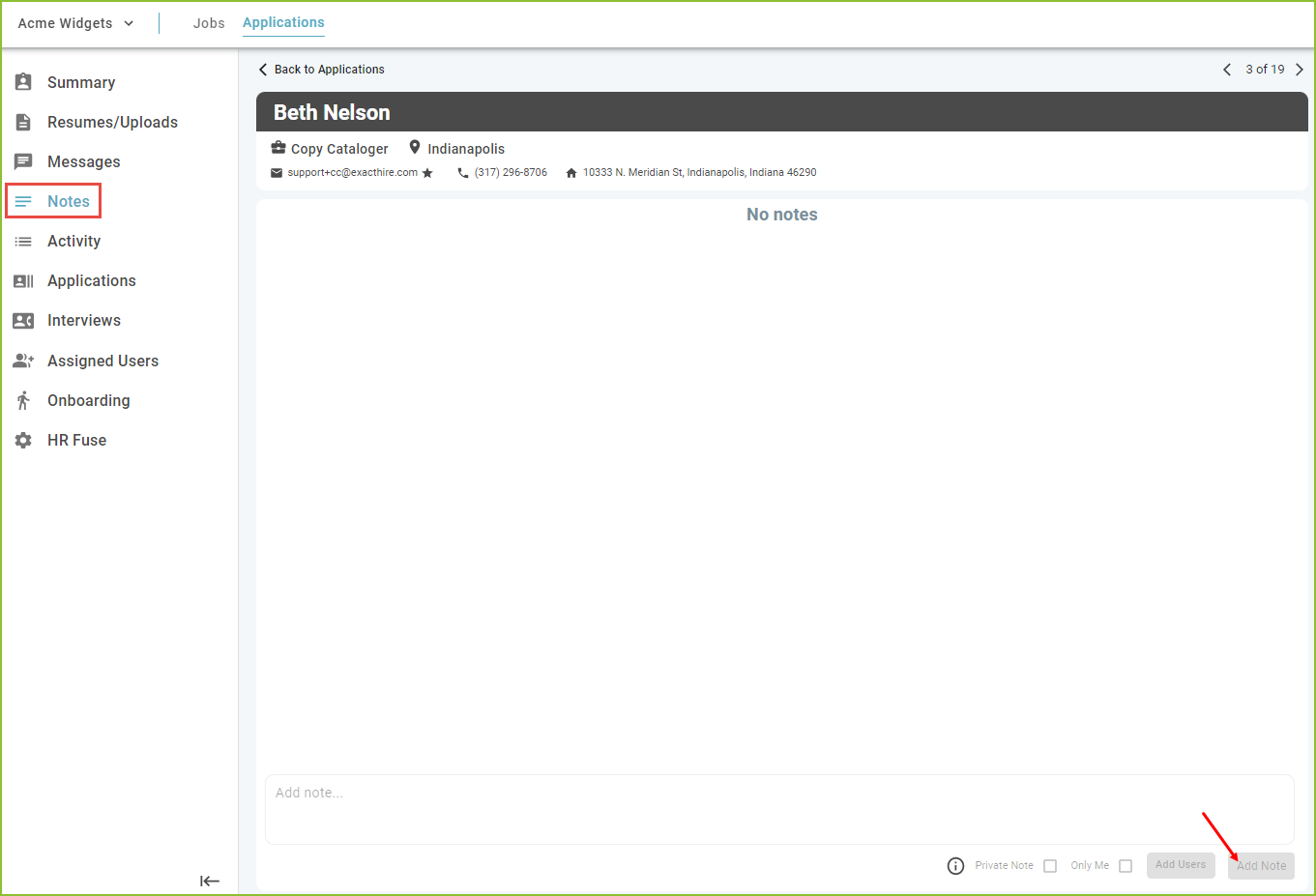Click the 3 of 19 counter
1316x896 pixels.
coord(1265,70)
